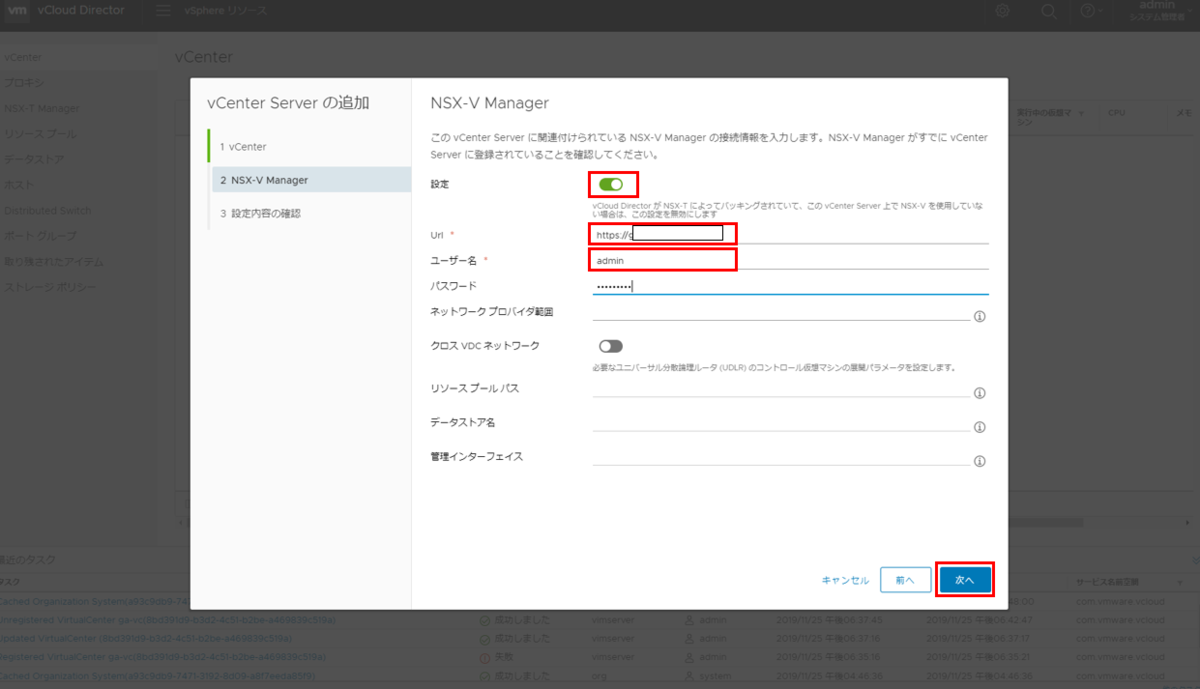Screen dimensions: 1200x689
Task: Open リソース プール in the left sidebar
Action: [x=40, y=133]
